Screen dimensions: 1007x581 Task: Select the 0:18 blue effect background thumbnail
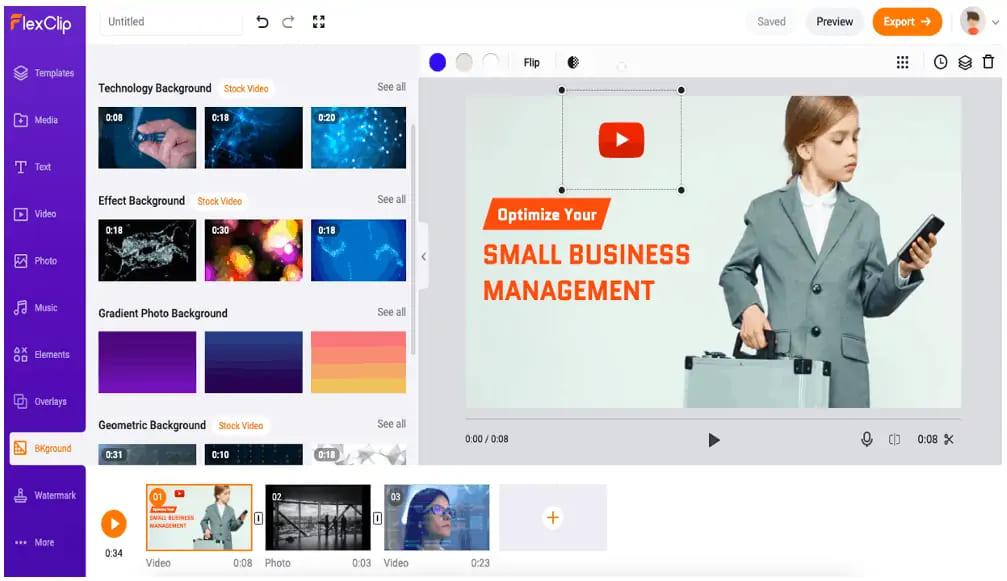[358, 250]
